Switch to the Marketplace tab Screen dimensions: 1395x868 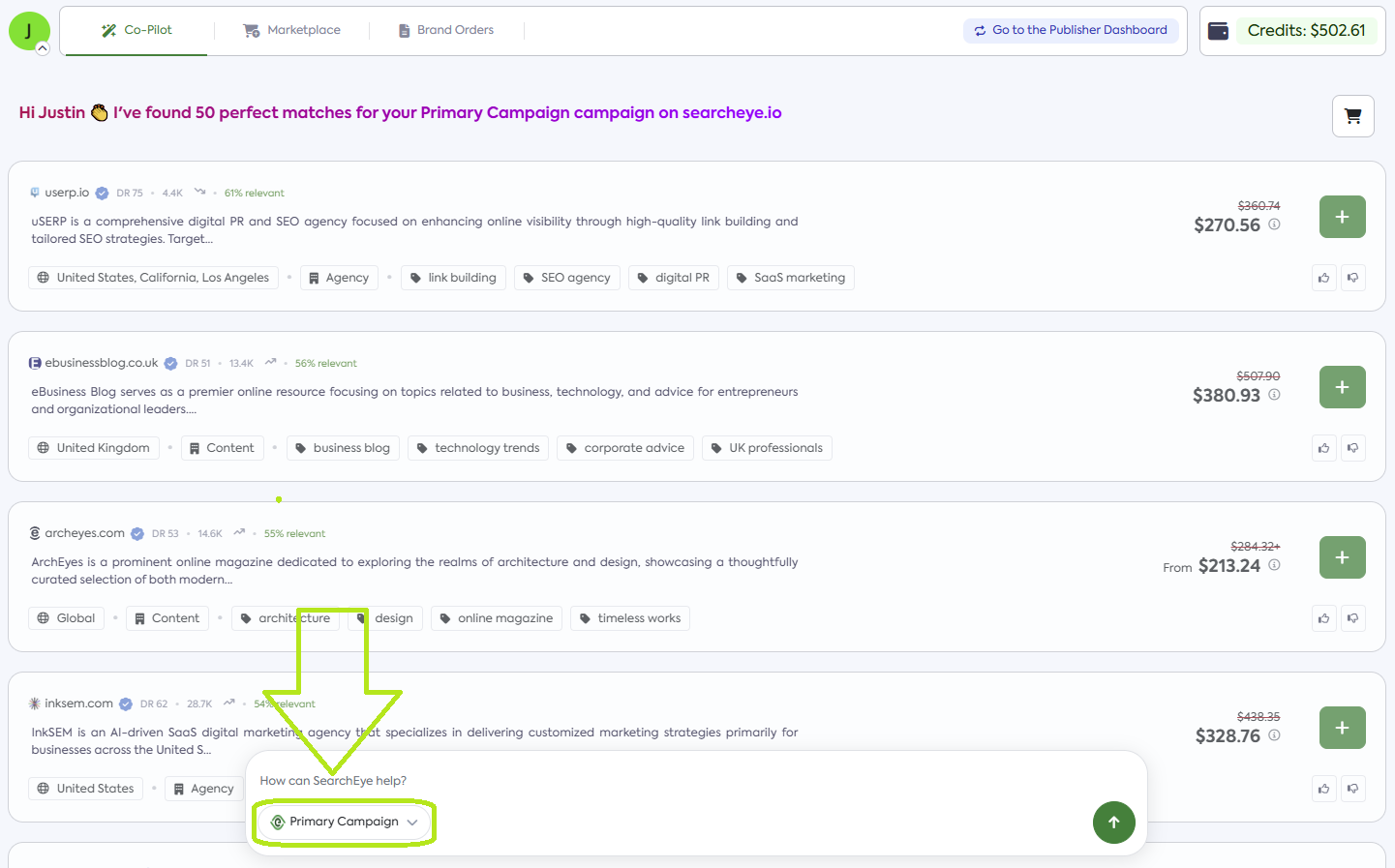pyautogui.click(x=291, y=30)
